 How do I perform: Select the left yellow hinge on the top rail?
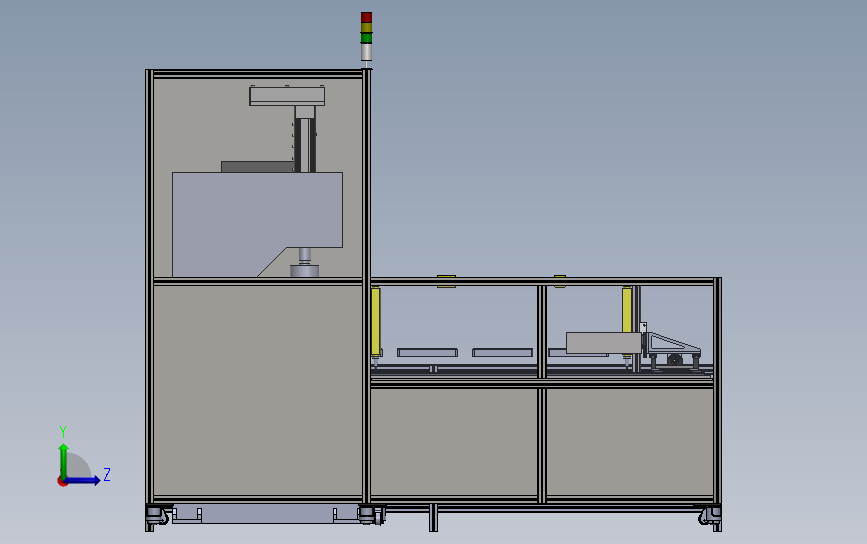[x=446, y=281]
